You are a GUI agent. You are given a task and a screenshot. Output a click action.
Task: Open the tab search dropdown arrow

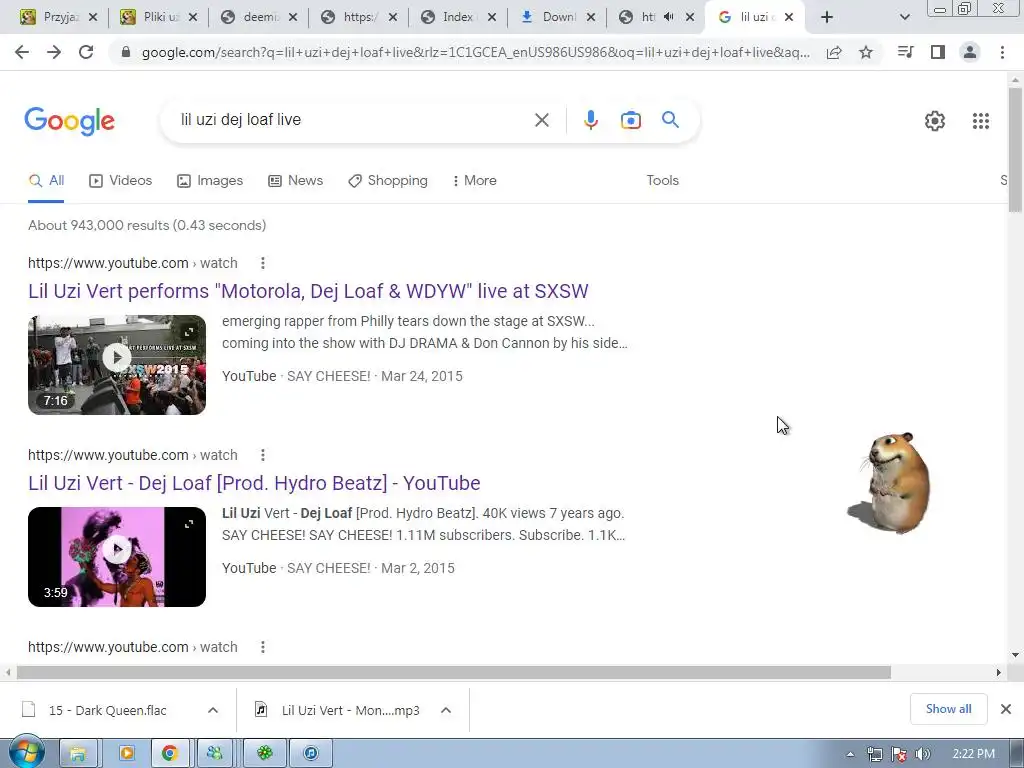click(904, 17)
